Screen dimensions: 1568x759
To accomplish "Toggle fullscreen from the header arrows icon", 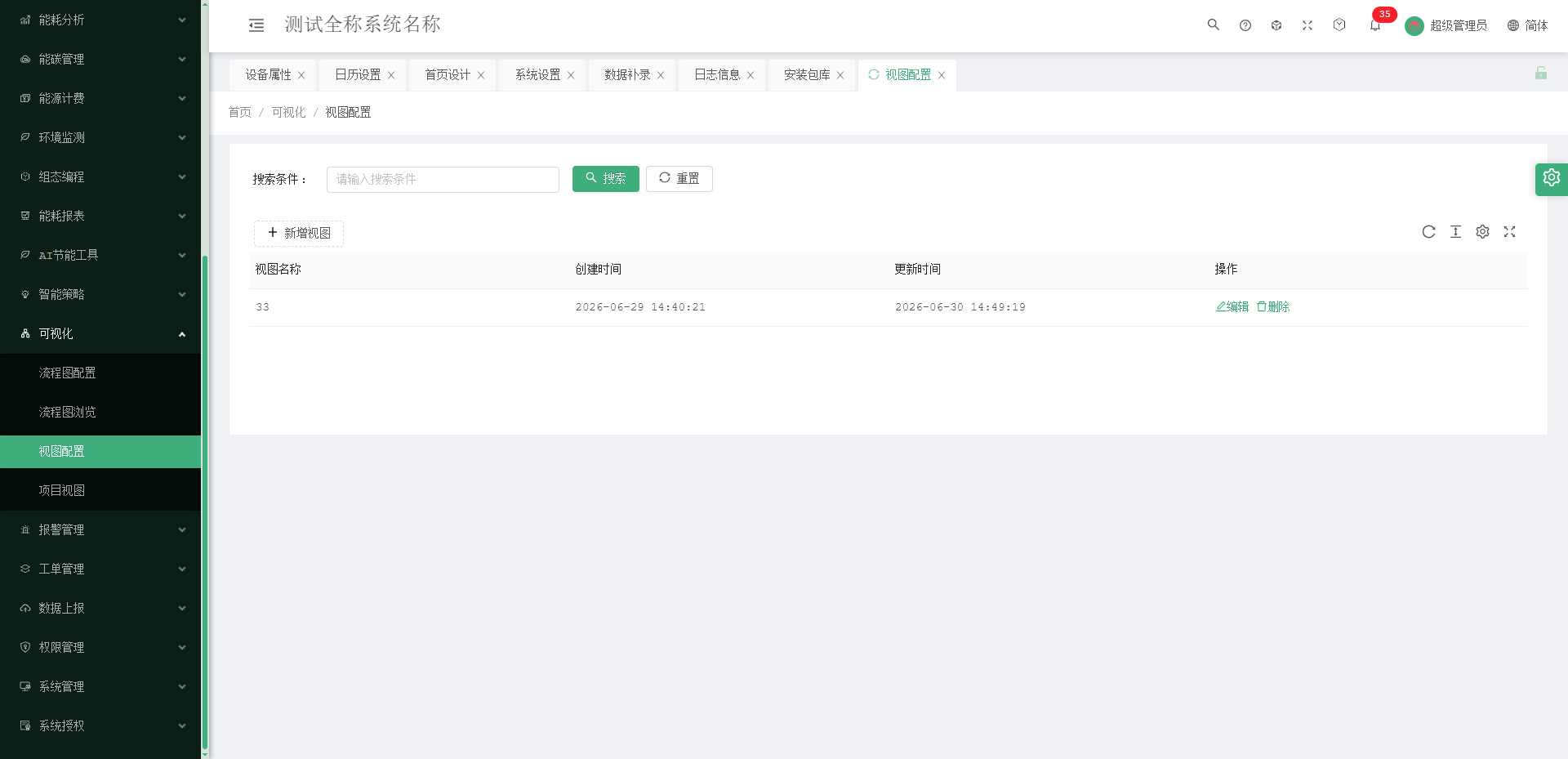I will (1307, 25).
